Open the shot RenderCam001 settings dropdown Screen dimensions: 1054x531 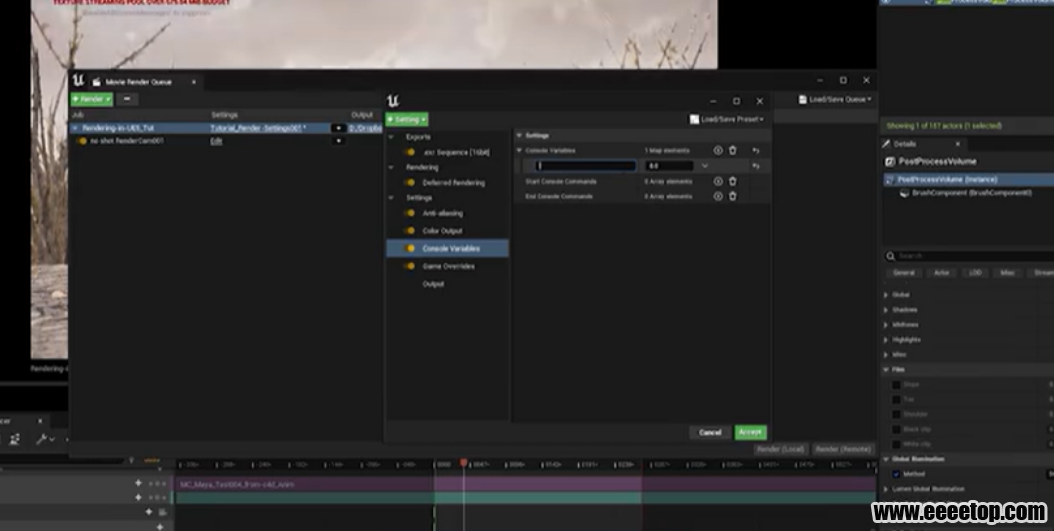(338, 141)
